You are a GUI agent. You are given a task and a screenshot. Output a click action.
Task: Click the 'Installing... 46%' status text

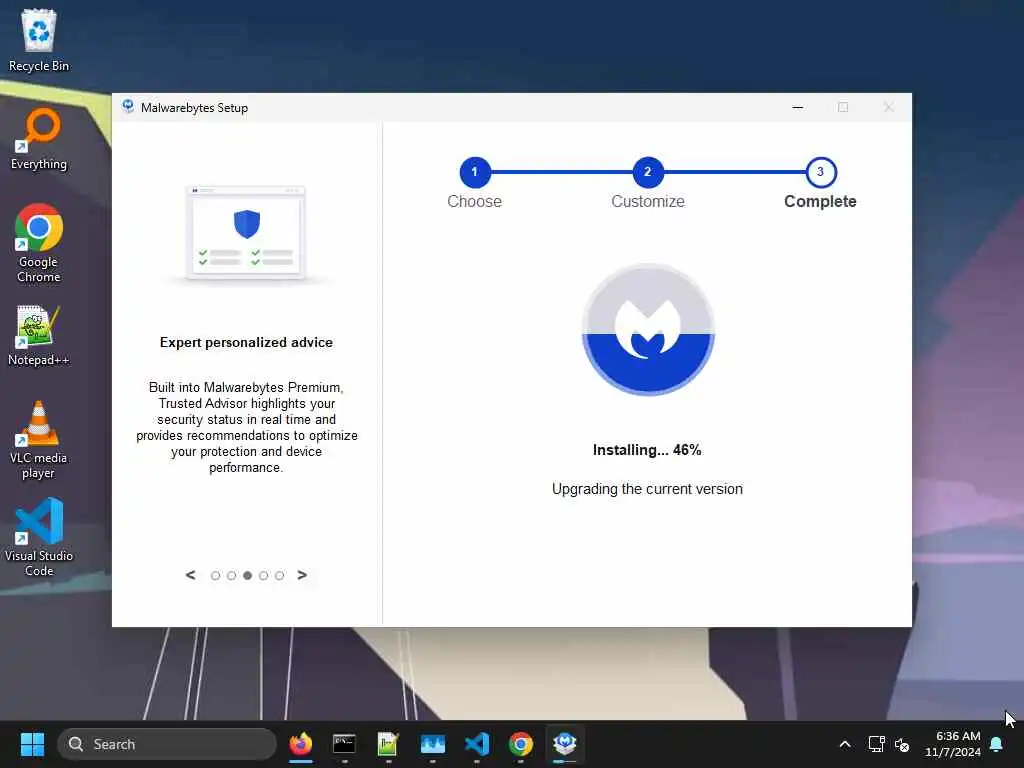(647, 450)
